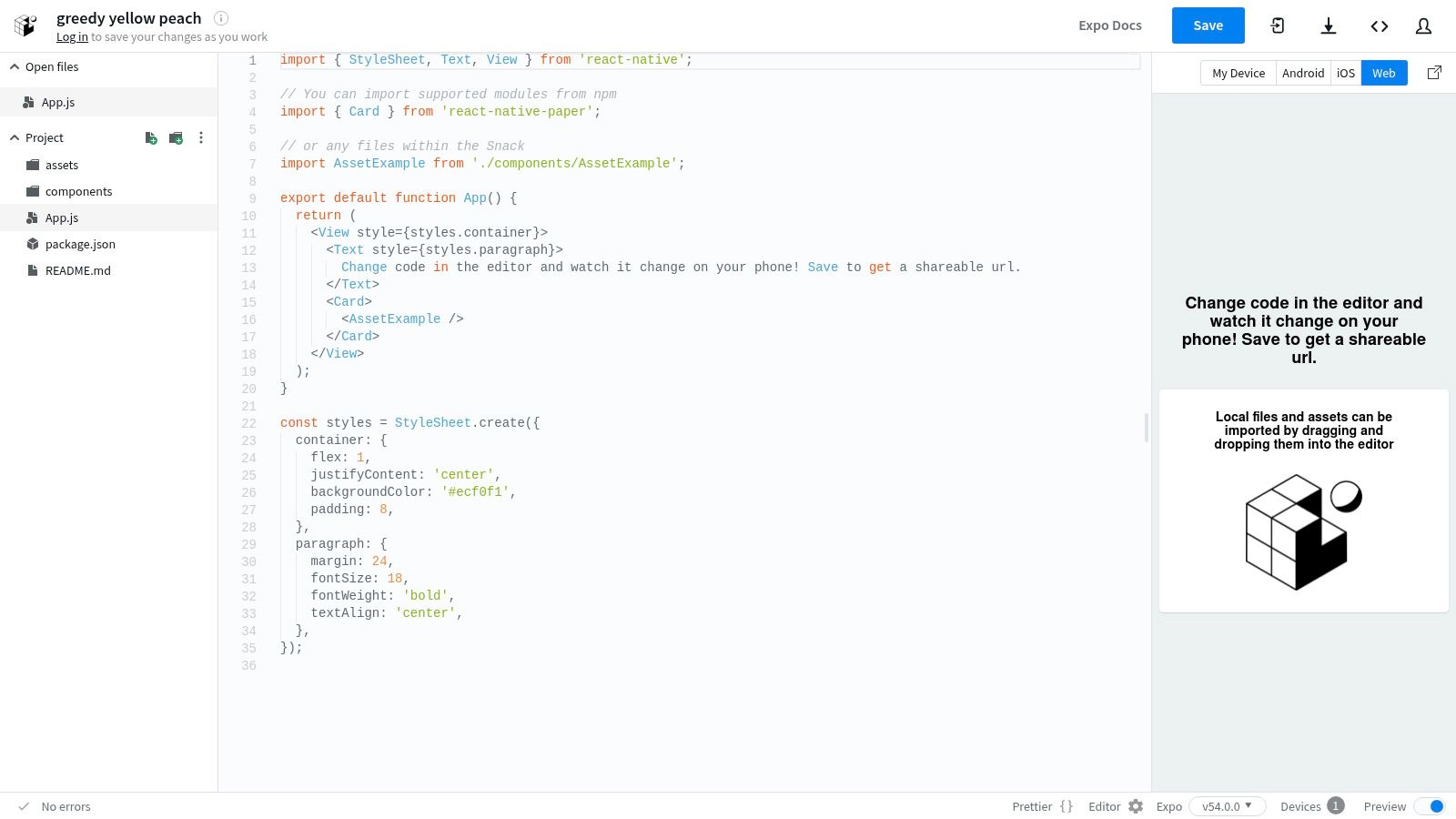The height and width of the screenshot is (819, 1456).
Task: Click the export default function App line
Action: (x=399, y=197)
